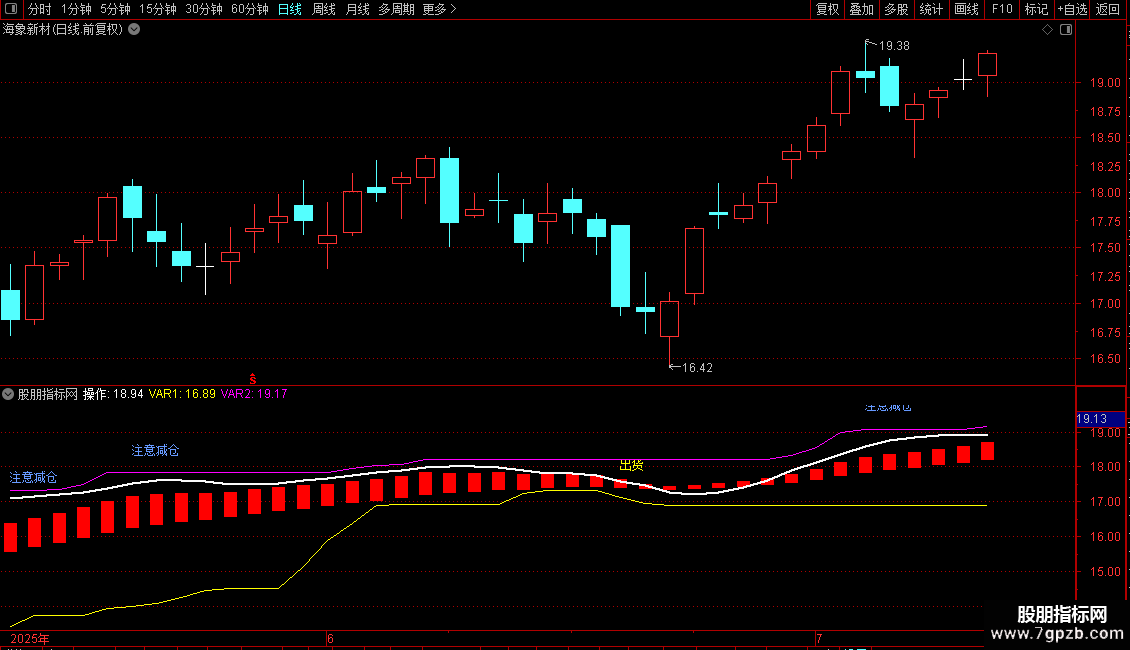
Task: Click the VAR2: 19.17 value
Action: click(254, 394)
